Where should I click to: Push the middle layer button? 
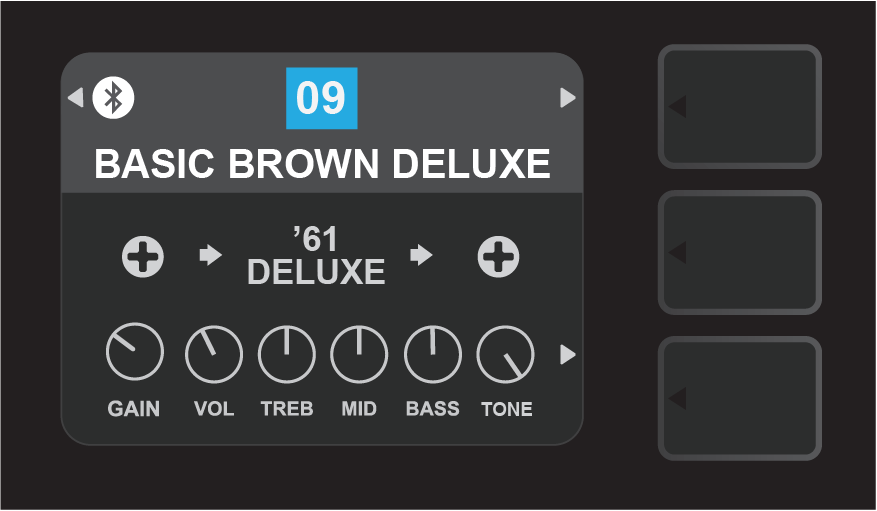[x=740, y=252]
